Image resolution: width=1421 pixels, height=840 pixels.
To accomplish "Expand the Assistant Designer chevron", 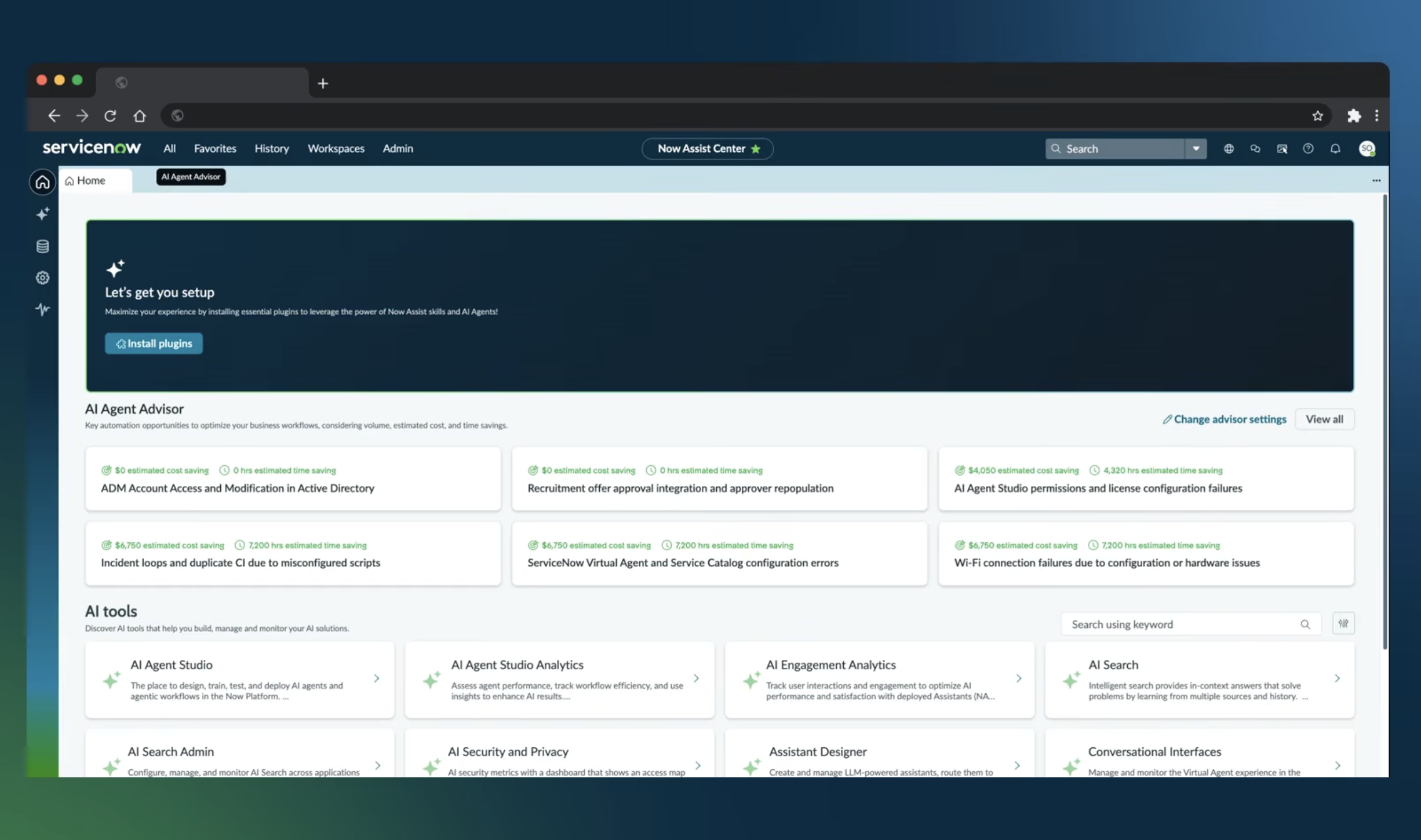I will point(1017,766).
